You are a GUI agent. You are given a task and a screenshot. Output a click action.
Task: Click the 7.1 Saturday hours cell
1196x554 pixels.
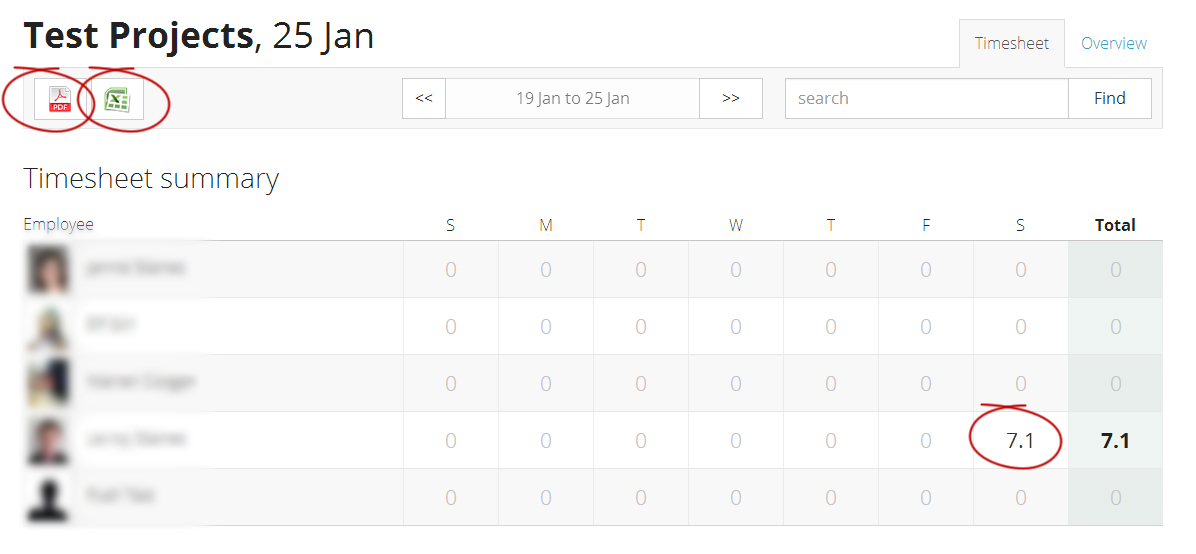(1021, 440)
